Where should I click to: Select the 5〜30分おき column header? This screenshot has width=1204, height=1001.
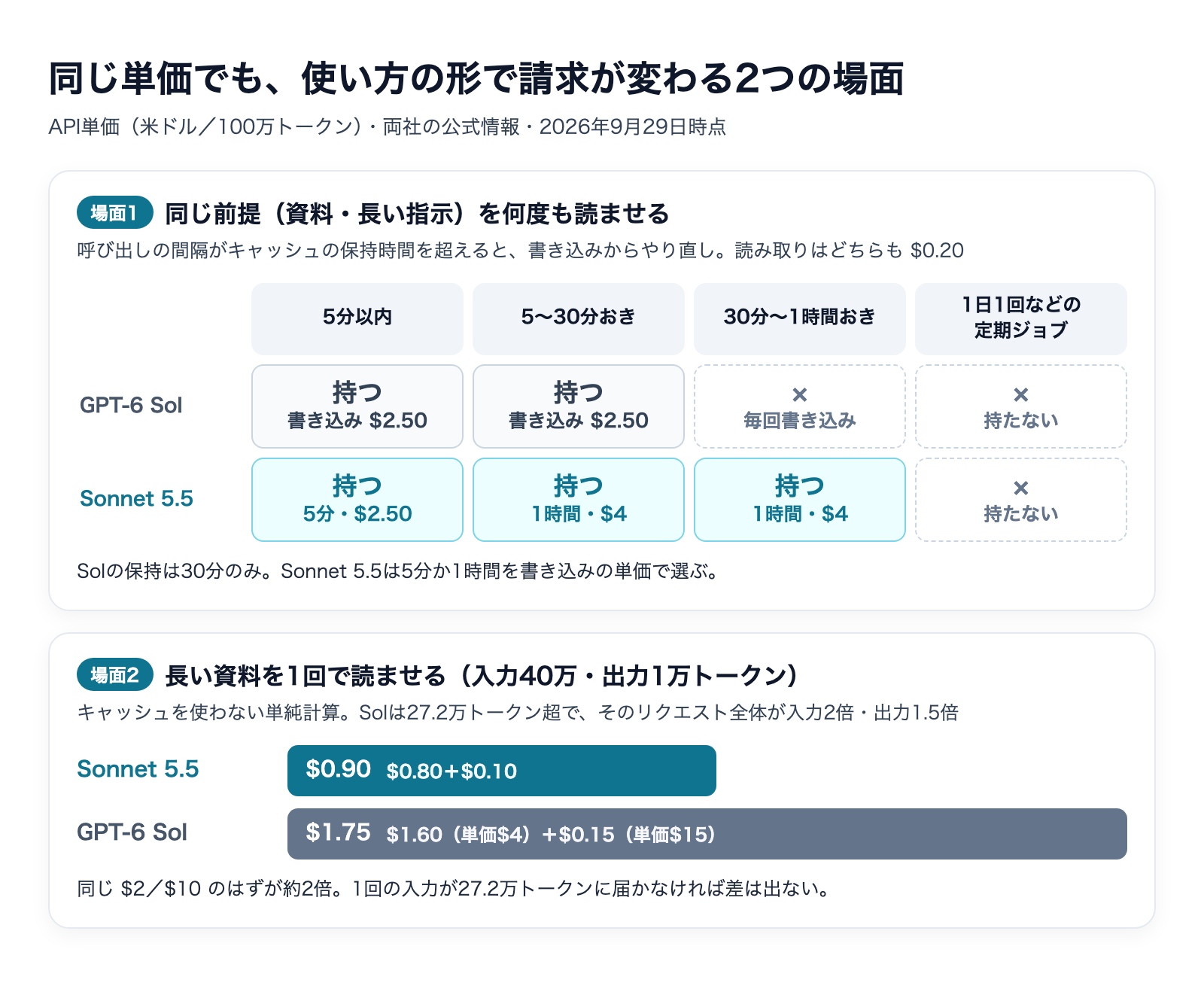(x=579, y=318)
